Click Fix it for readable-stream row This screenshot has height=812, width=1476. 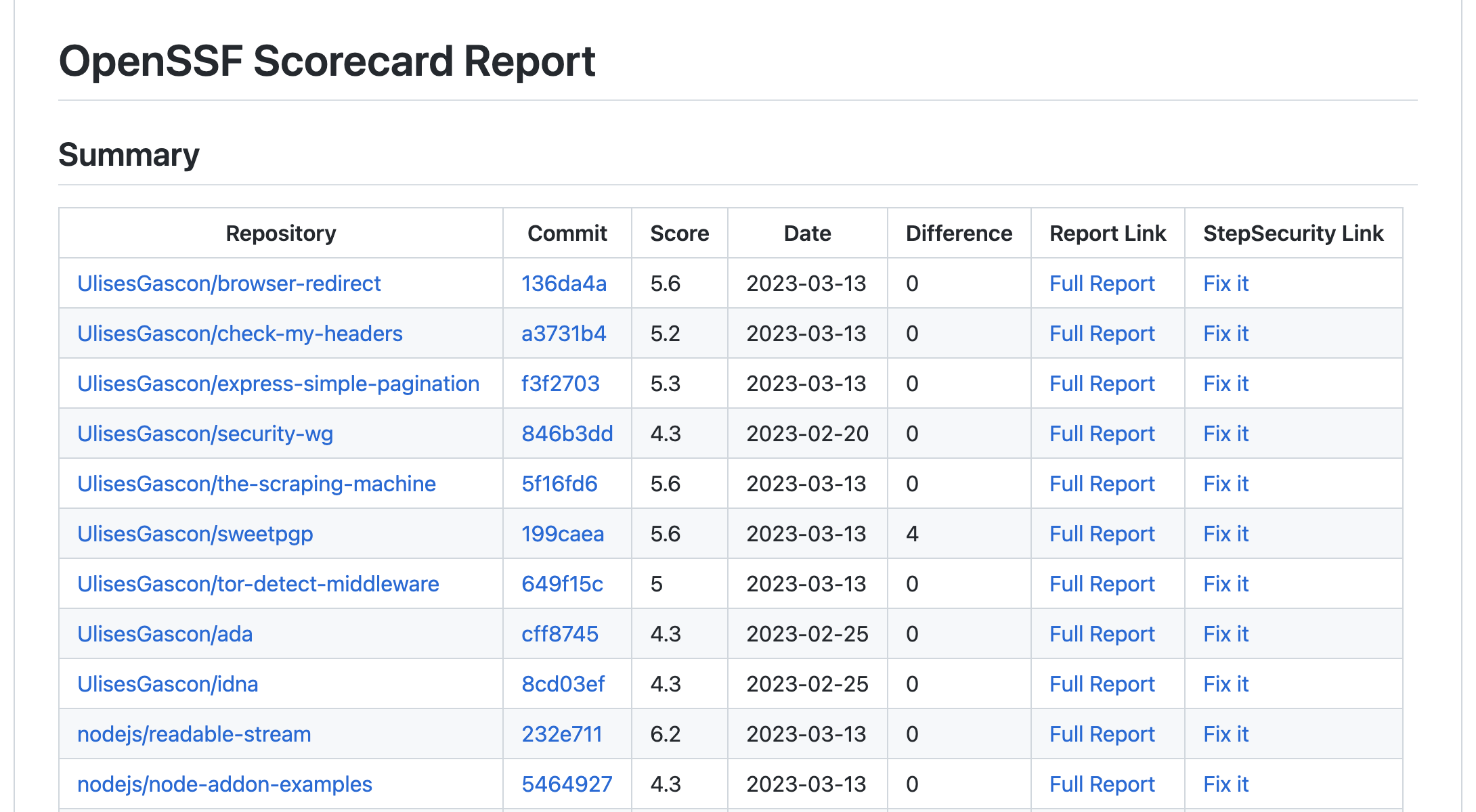click(1225, 734)
